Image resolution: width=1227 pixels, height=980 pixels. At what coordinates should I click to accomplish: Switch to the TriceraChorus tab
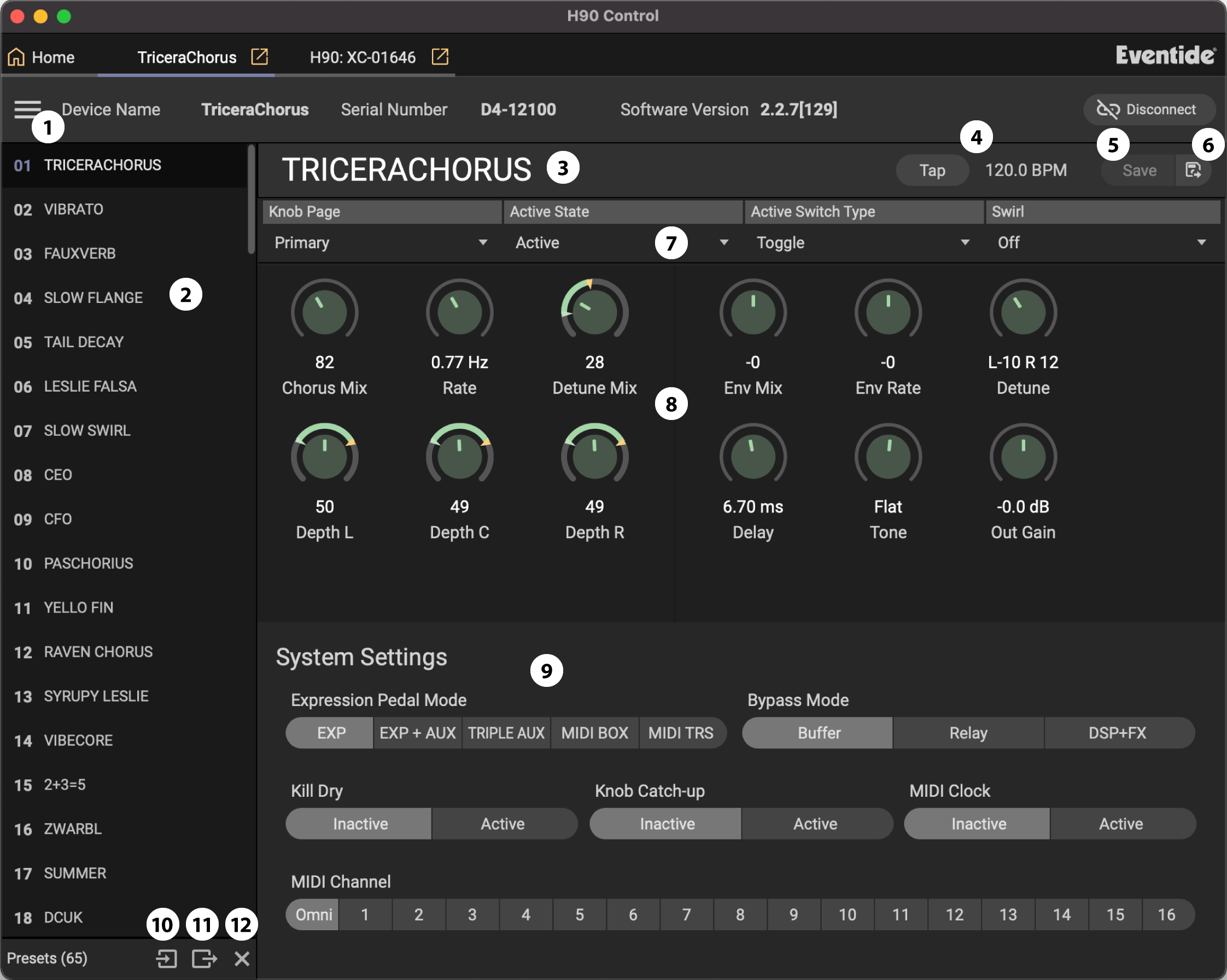coord(186,57)
